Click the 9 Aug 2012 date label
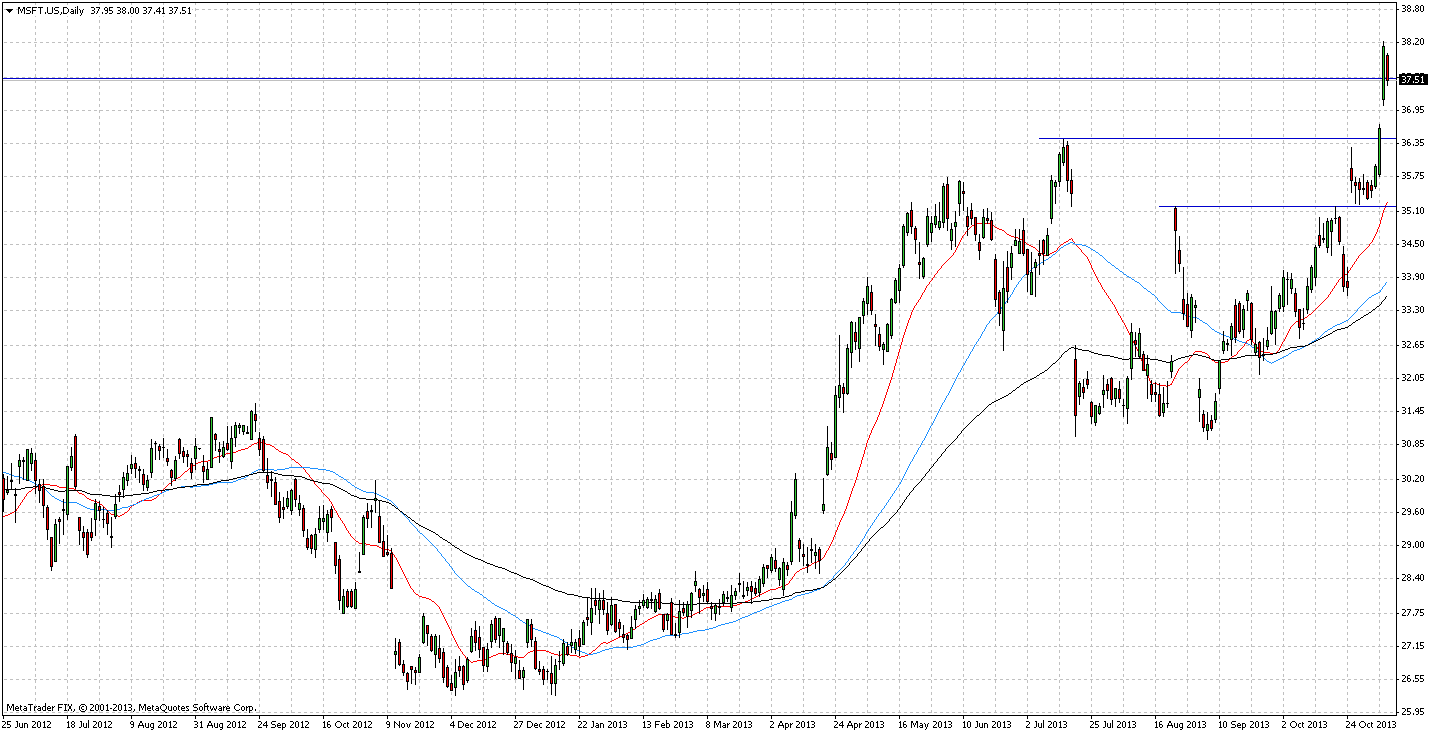Viewport: 1436px width, 733px height. pyautogui.click(x=154, y=724)
